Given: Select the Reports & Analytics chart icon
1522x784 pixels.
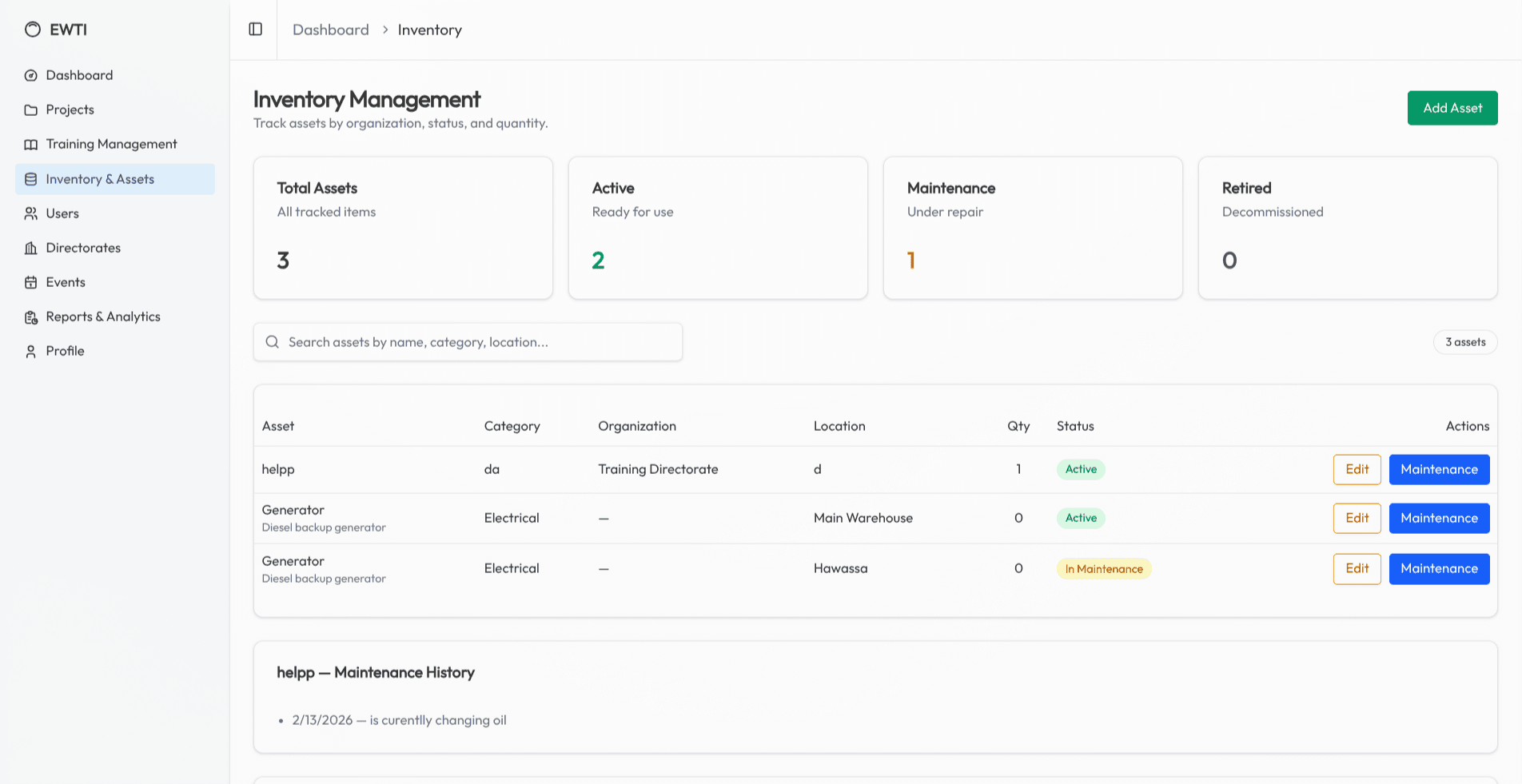Looking at the screenshot, I should [x=30, y=316].
